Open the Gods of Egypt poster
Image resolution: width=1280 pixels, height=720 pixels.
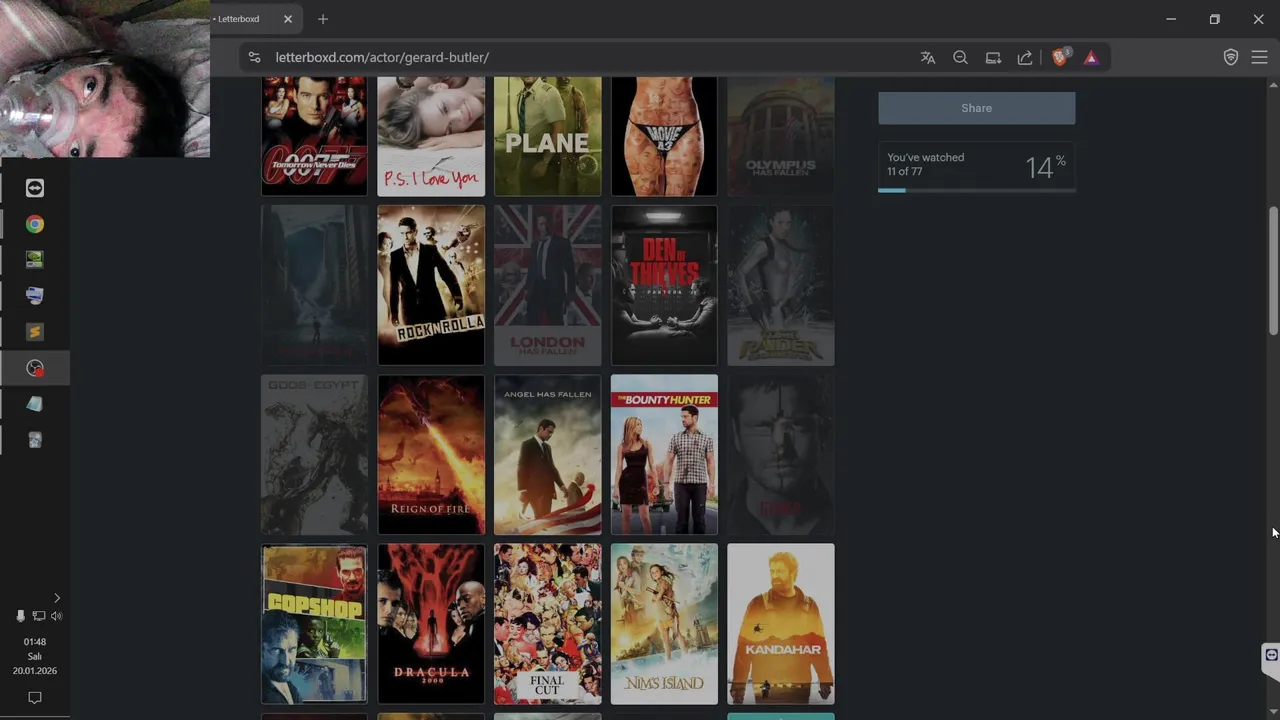(314, 455)
